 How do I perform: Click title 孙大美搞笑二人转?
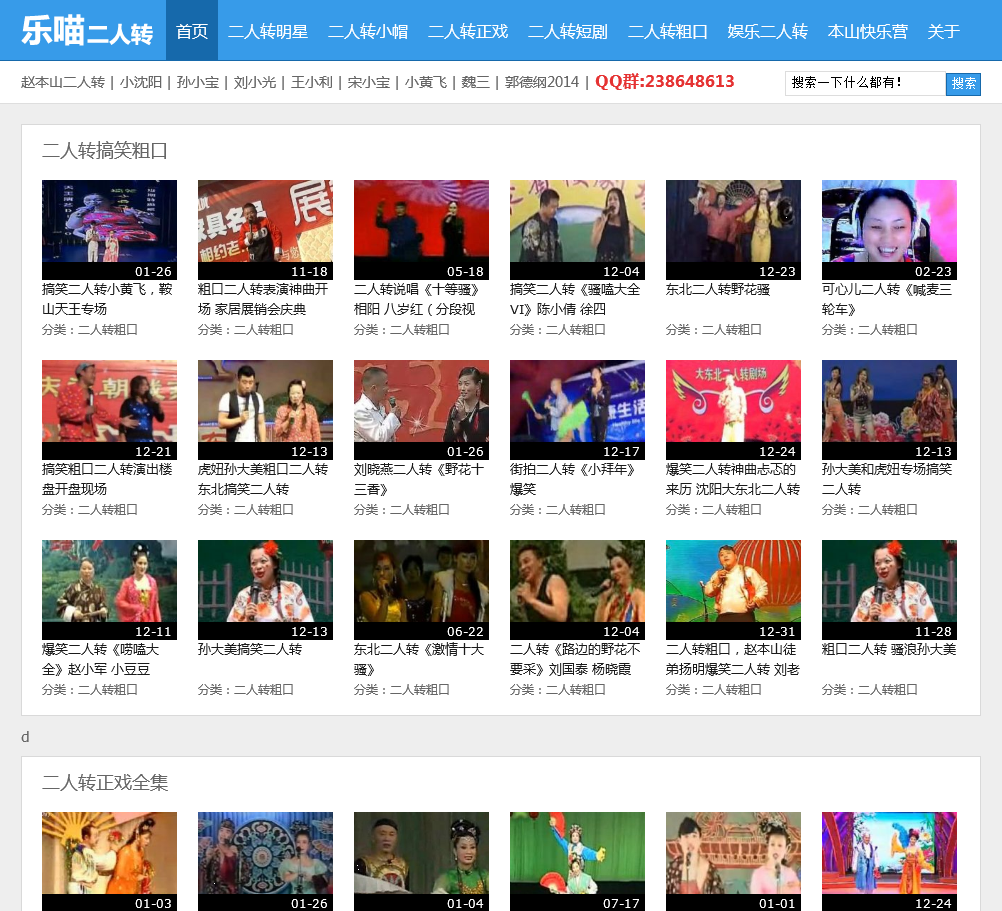(x=250, y=650)
